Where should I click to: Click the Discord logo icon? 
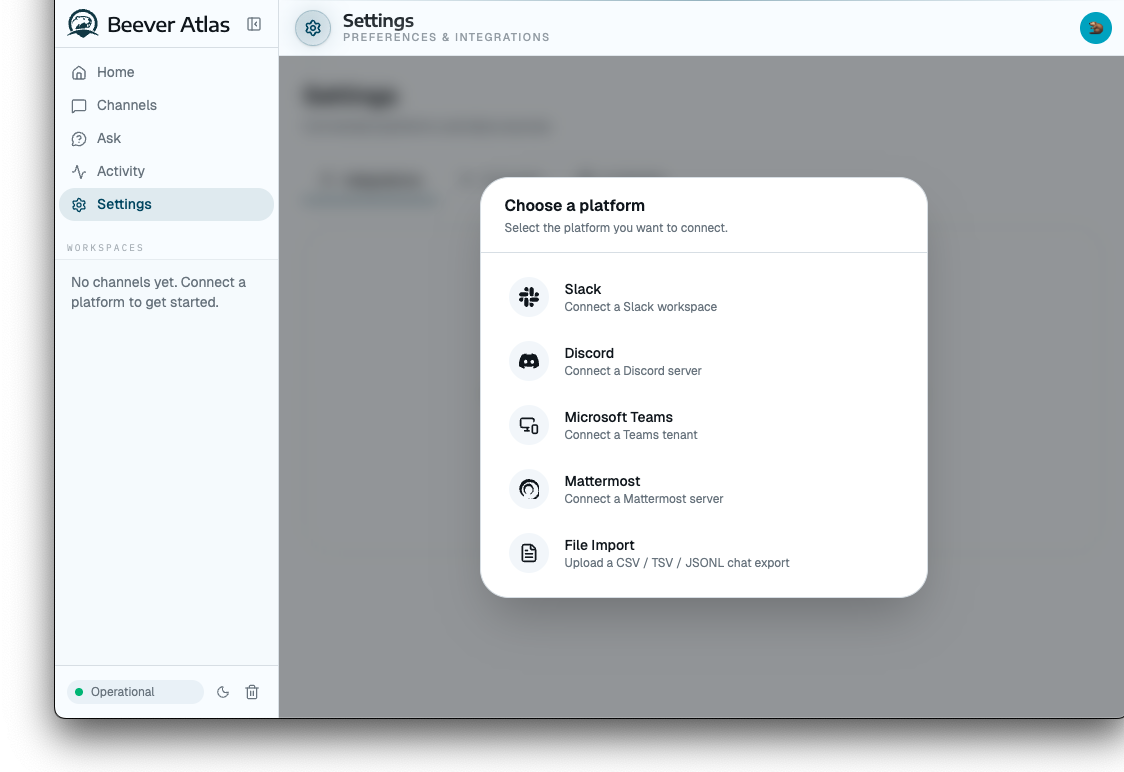[529, 361]
